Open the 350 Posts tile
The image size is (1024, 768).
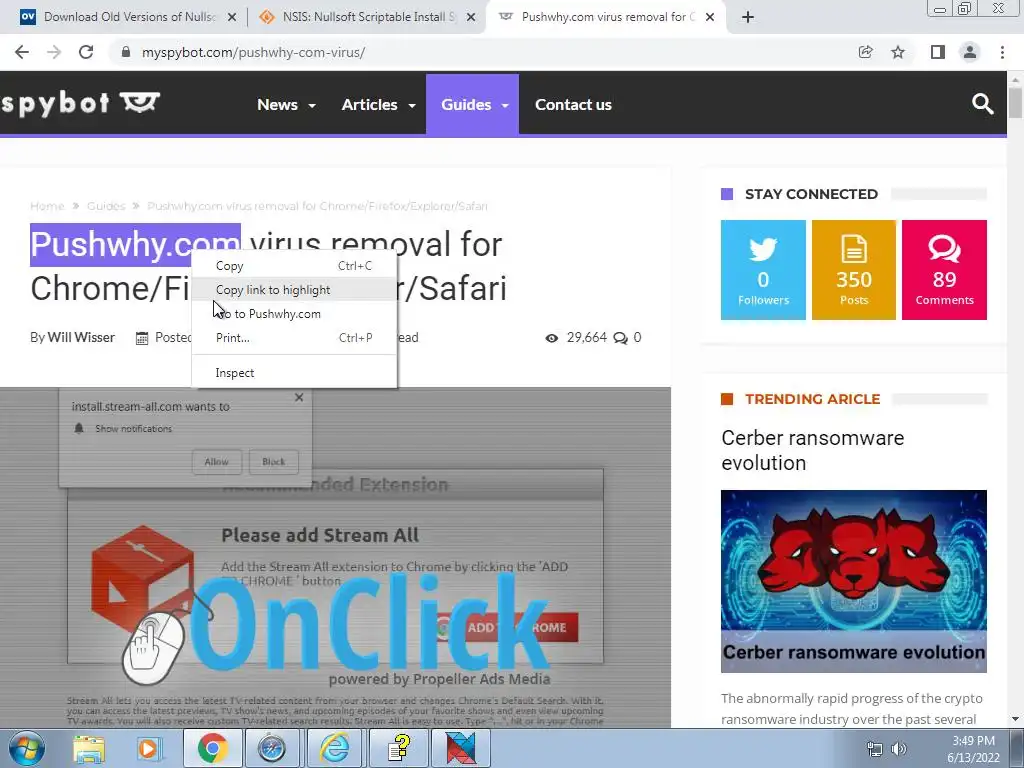coord(854,270)
